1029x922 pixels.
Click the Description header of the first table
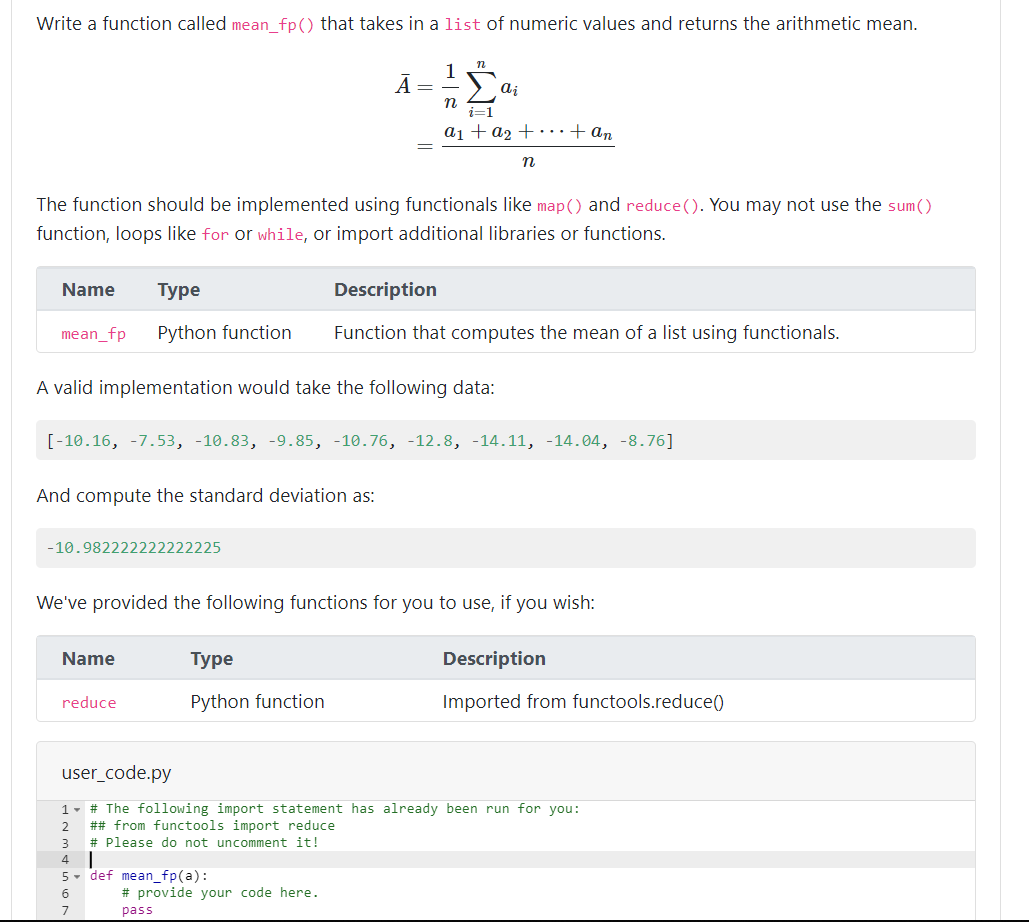pyautogui.click(x=385, y=289)
